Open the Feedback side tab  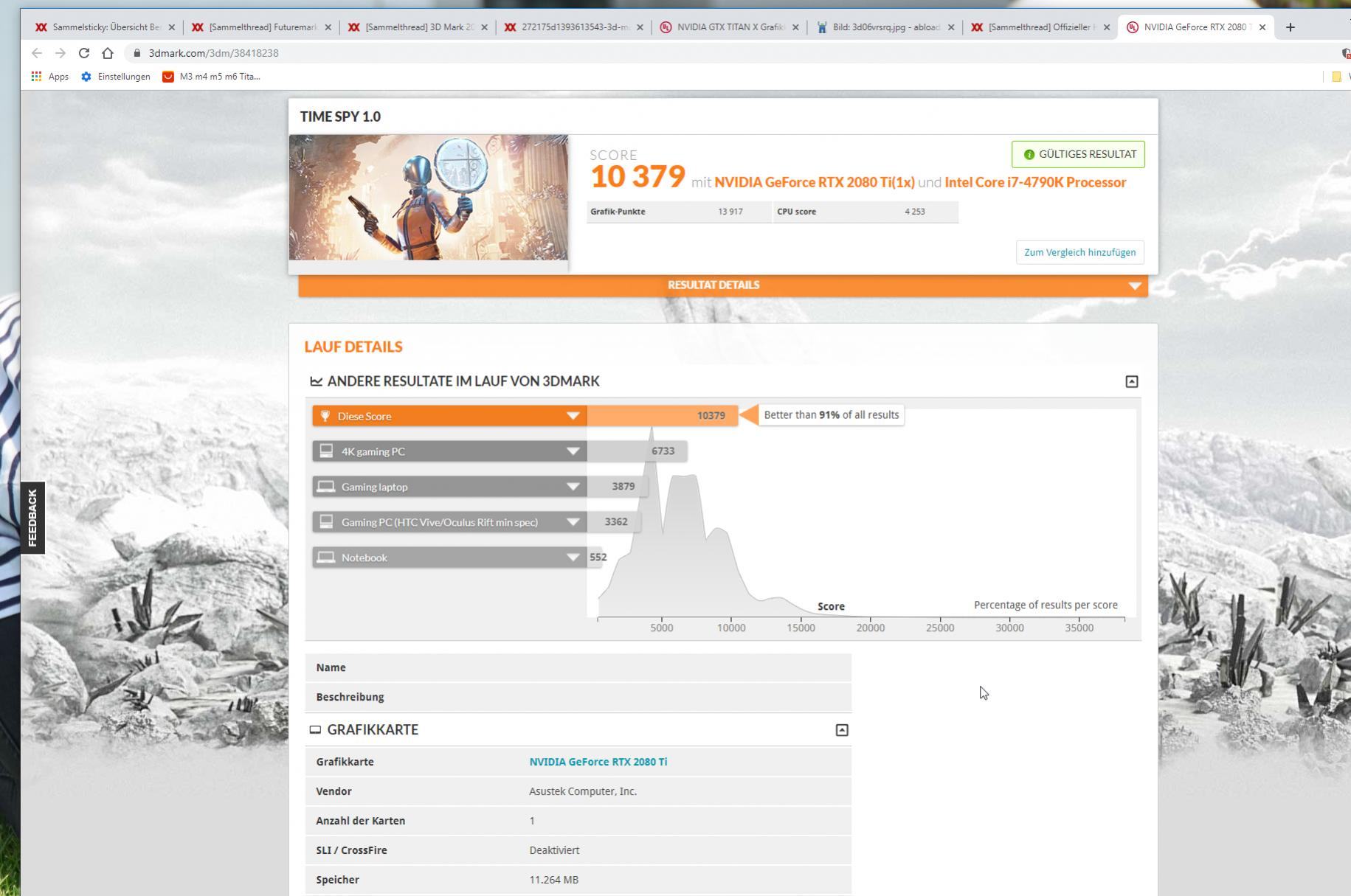32,518
